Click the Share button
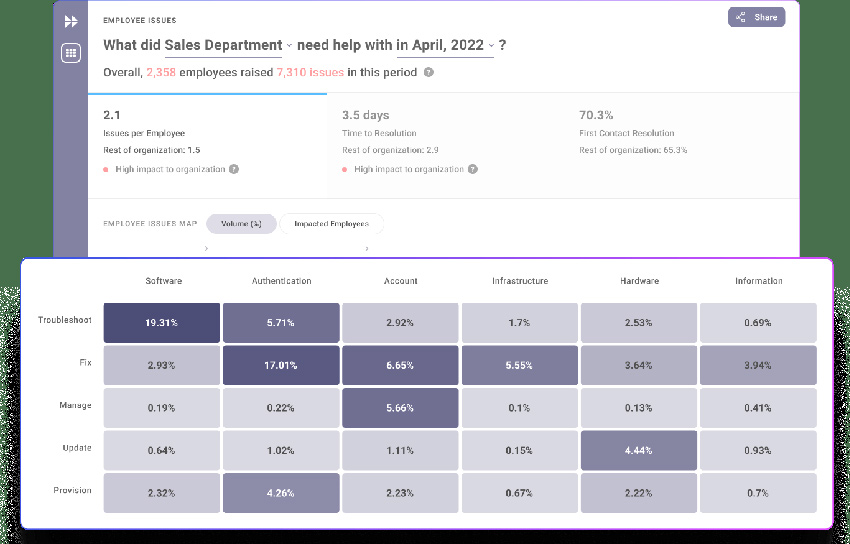850x544 pixels. (756, 17)
